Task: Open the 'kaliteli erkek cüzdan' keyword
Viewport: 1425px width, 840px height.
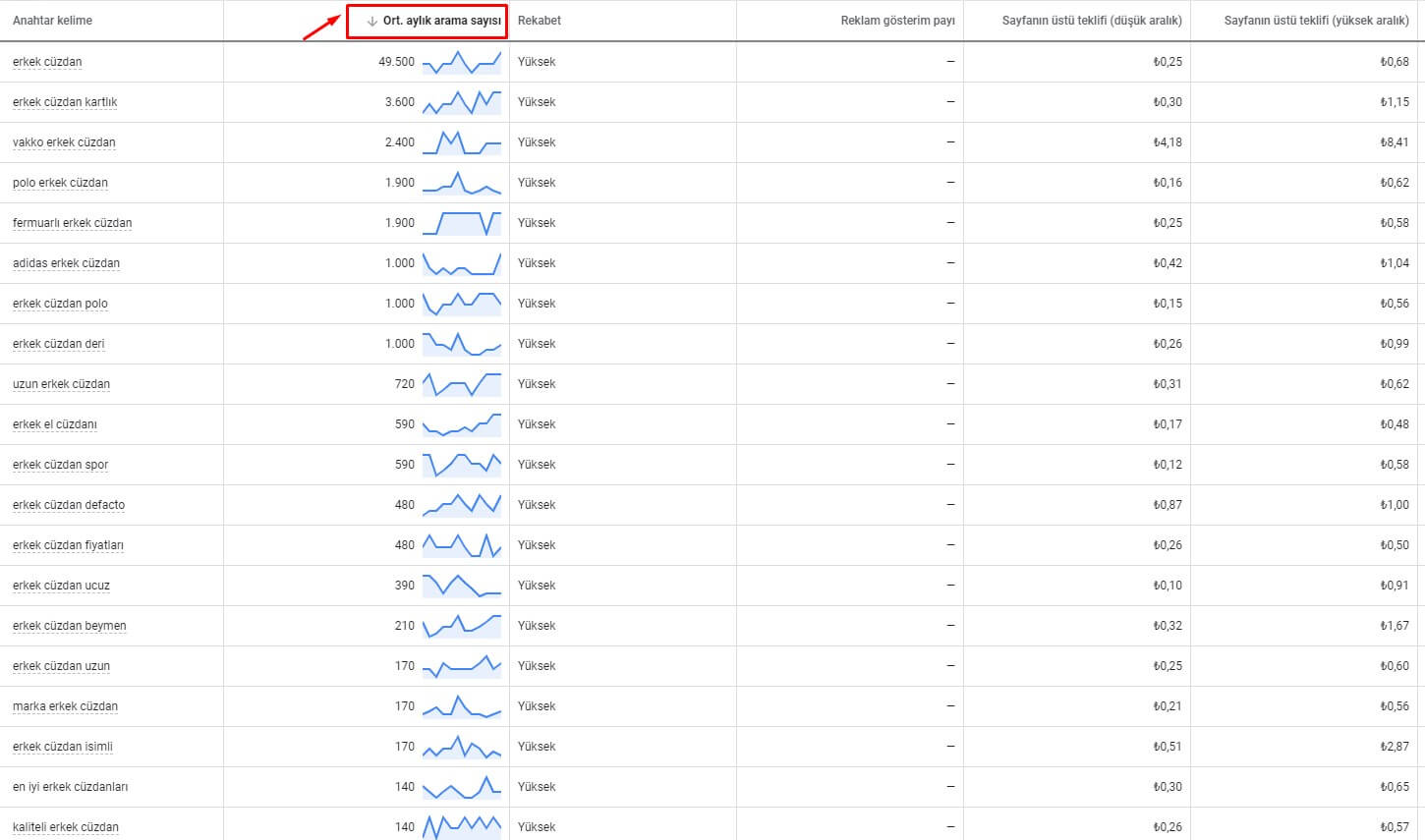Action: (x=66, y=827)
